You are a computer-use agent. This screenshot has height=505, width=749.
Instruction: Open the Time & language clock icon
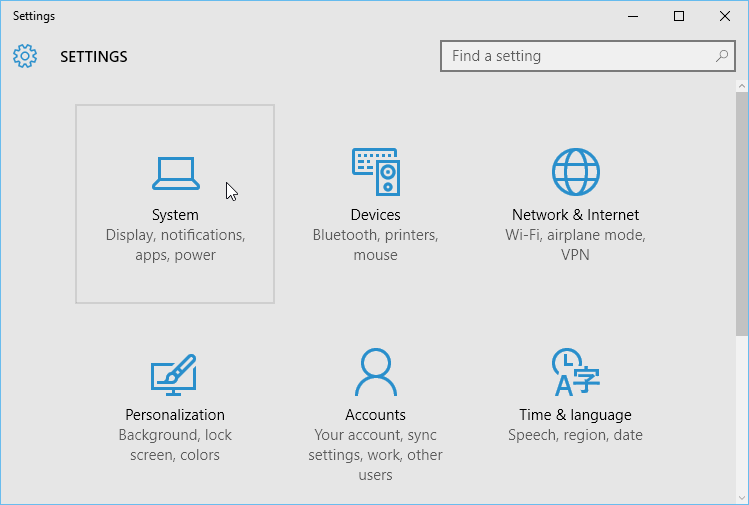576,372
